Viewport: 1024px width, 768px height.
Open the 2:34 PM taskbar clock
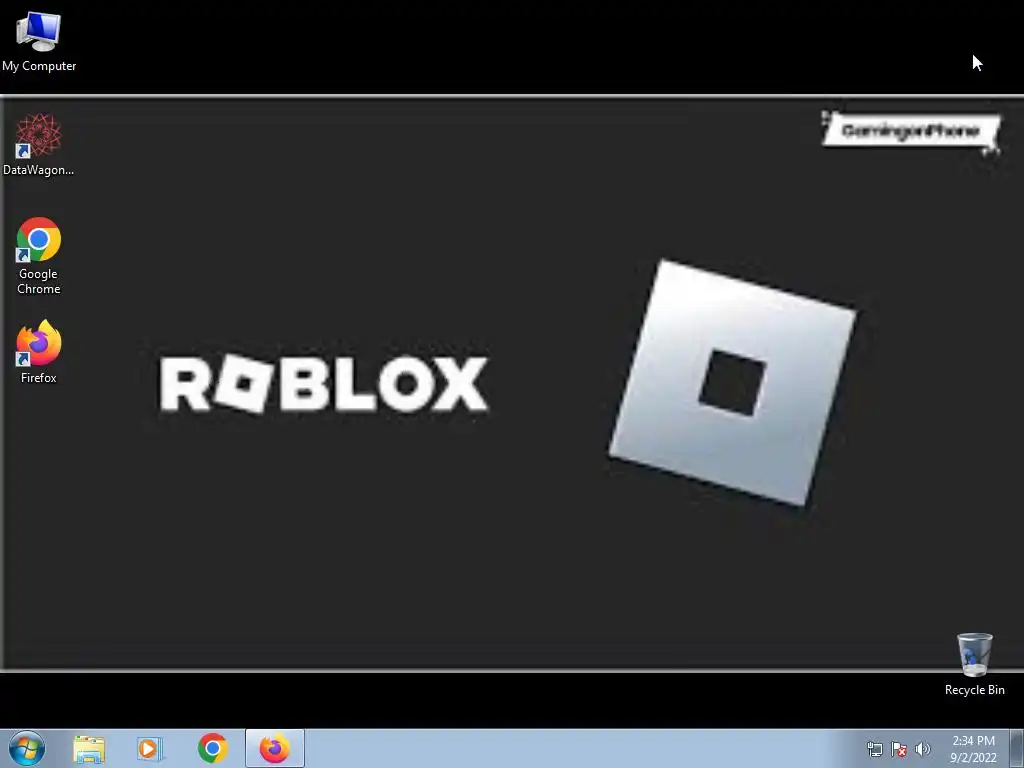(973, 749)
